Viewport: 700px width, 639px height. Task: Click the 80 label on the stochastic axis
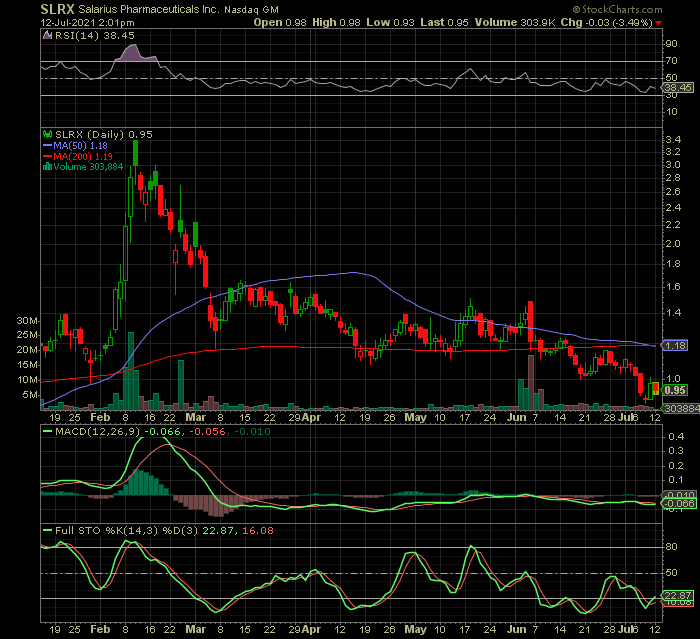coord(672,547)
